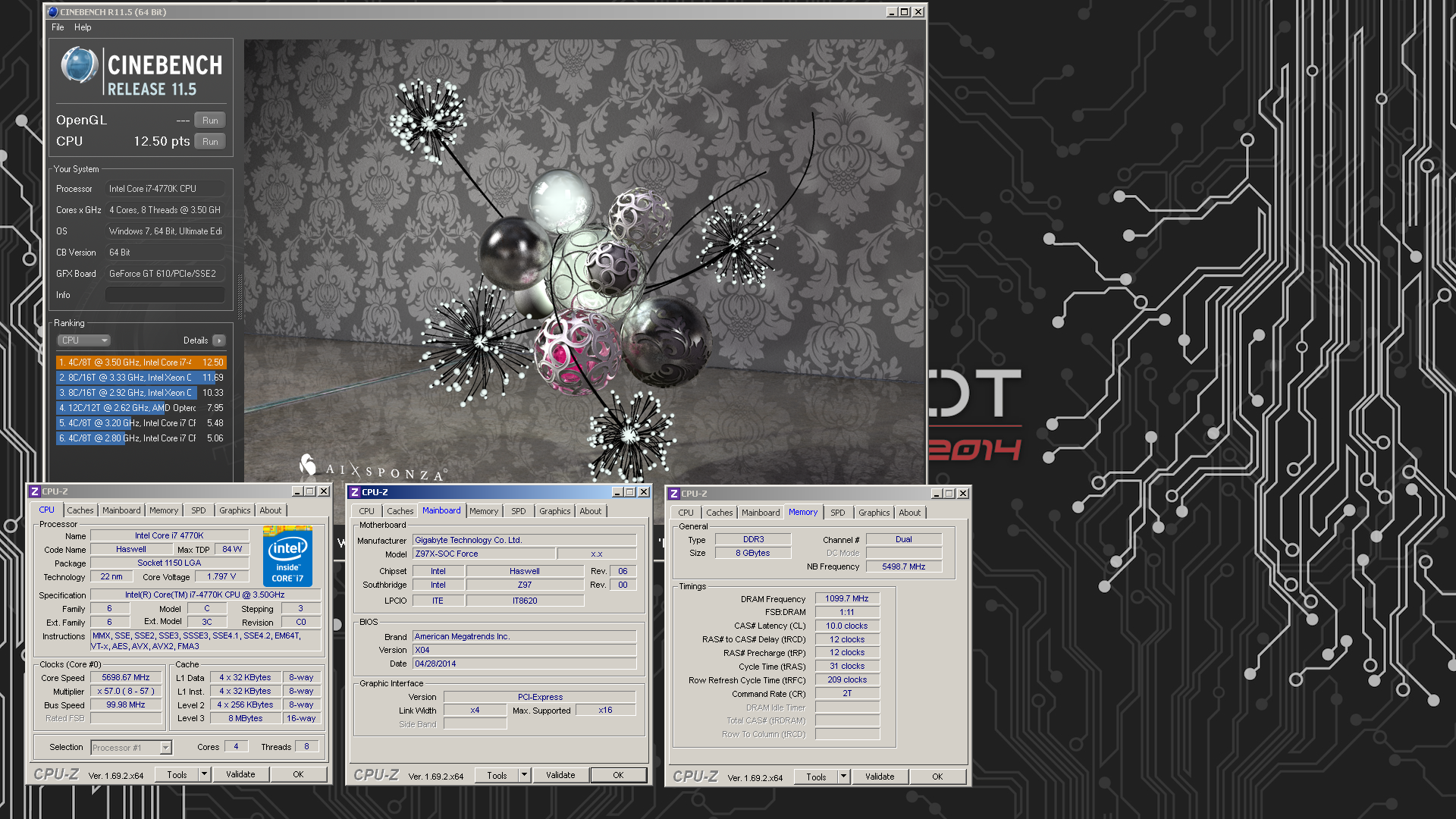Click the Core Speed value 5698.67 MHz
The image size is (1456, 819).
point(126,678)
